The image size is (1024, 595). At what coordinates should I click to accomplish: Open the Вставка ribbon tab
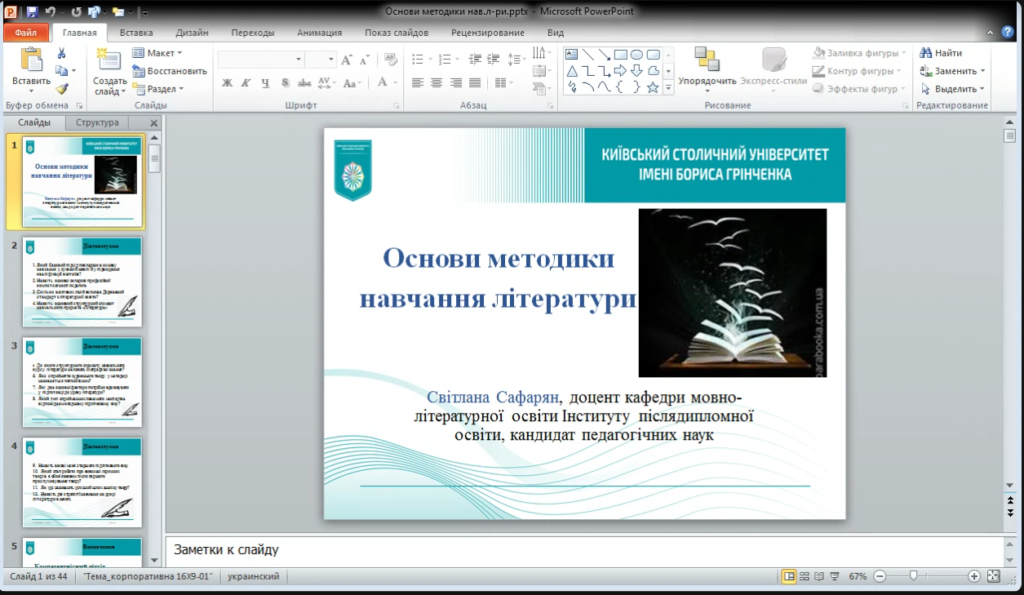tap(136, 32)
